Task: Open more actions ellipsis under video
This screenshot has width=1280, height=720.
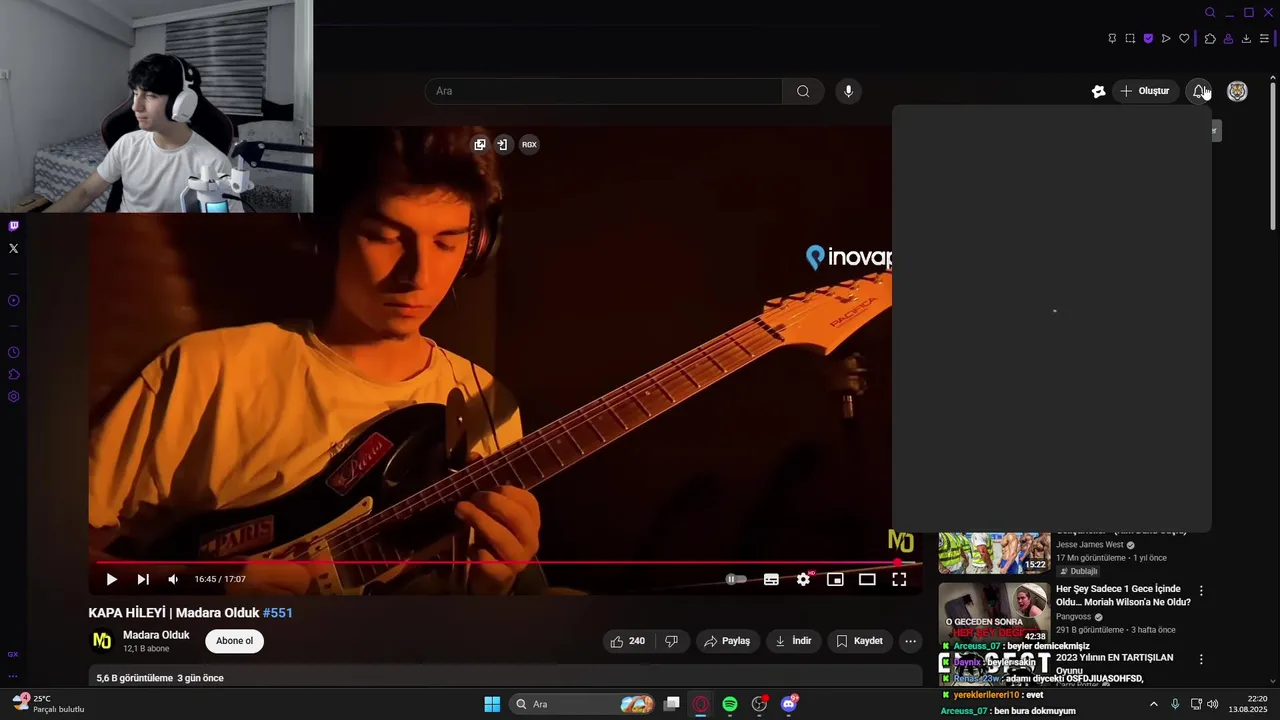Action: [910, 641]
